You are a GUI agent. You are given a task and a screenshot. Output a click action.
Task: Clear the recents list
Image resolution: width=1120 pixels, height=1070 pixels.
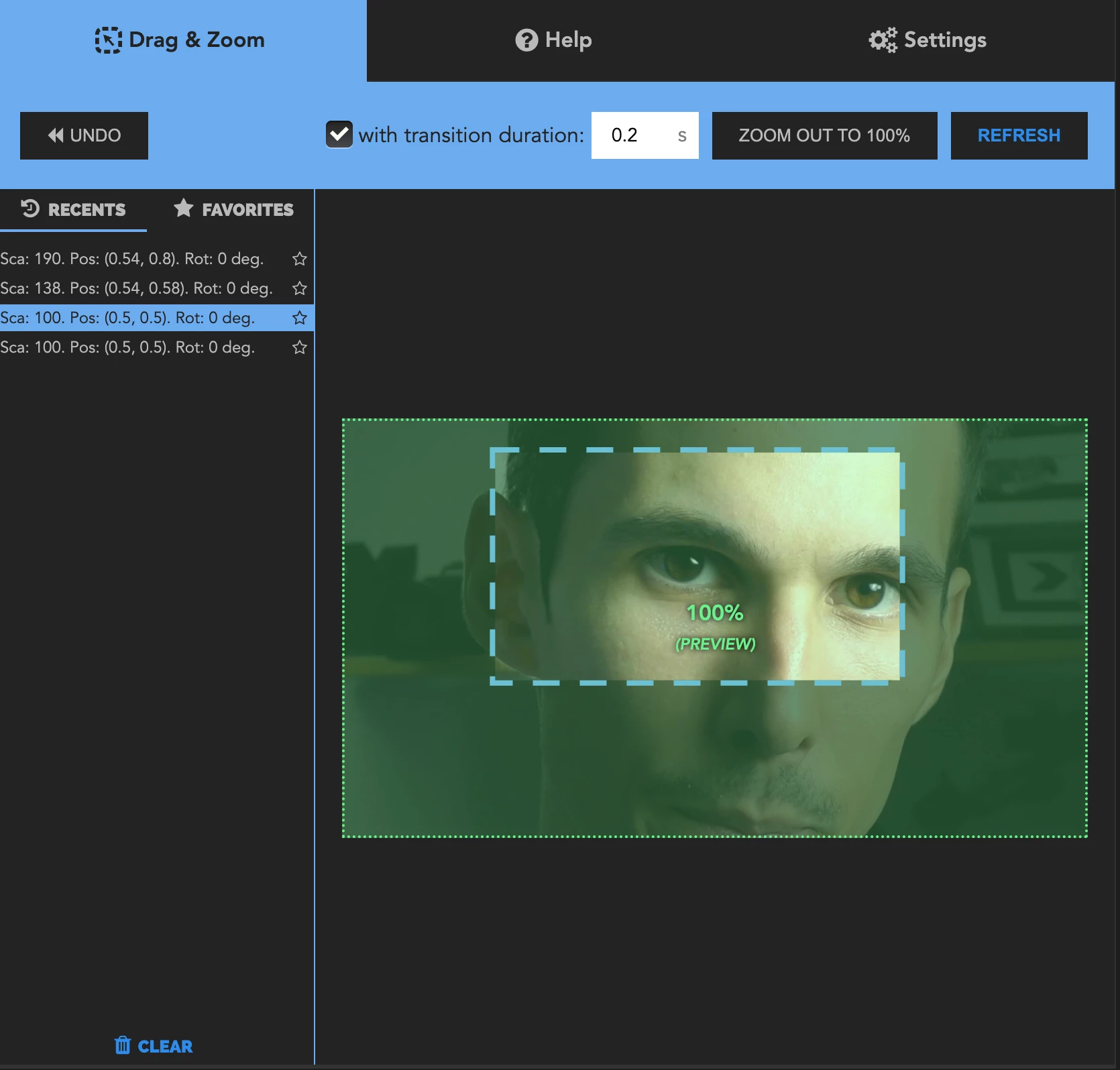[154, 1046]
